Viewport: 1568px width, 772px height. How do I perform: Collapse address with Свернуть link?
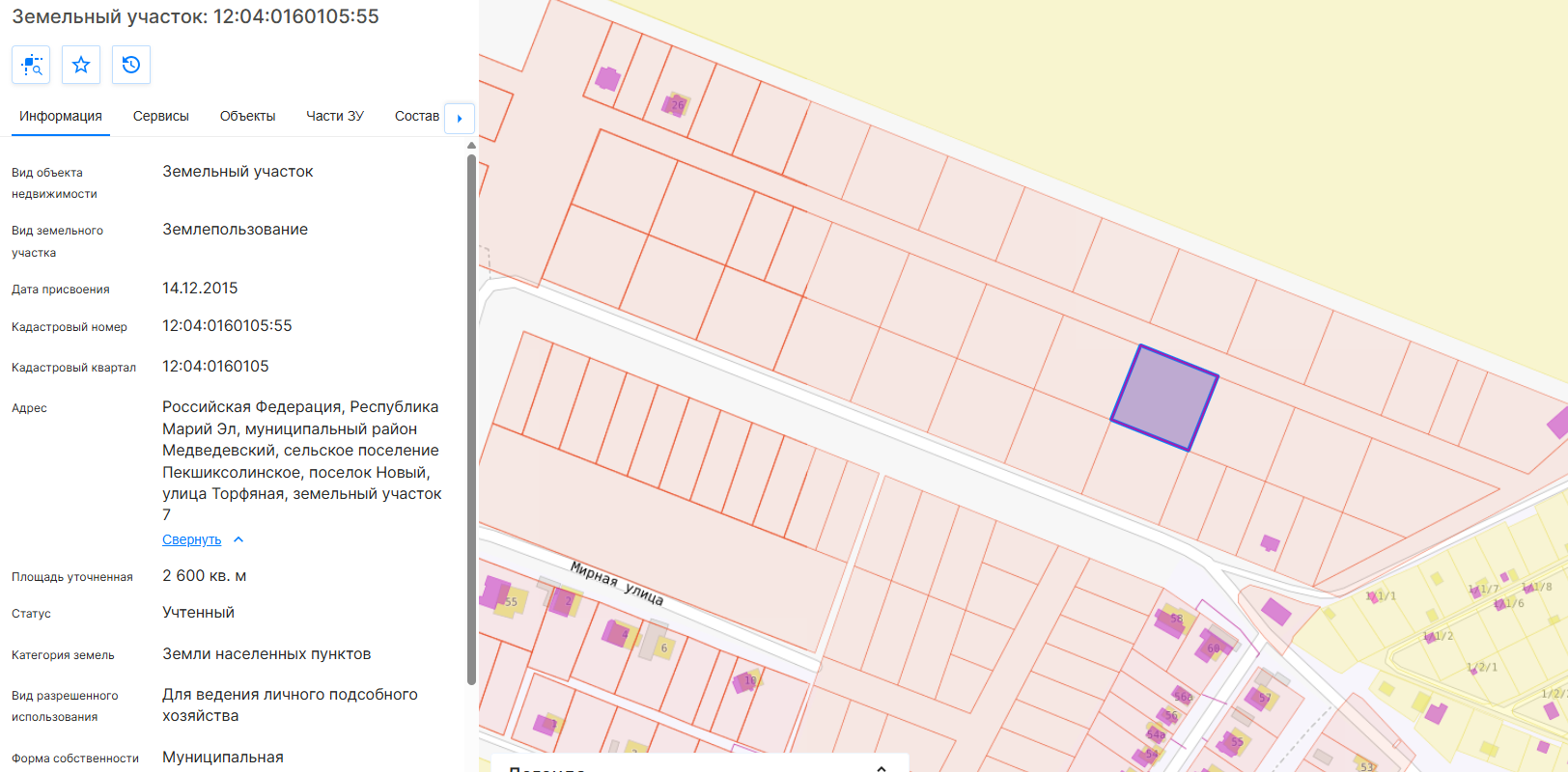pos(191,539)
